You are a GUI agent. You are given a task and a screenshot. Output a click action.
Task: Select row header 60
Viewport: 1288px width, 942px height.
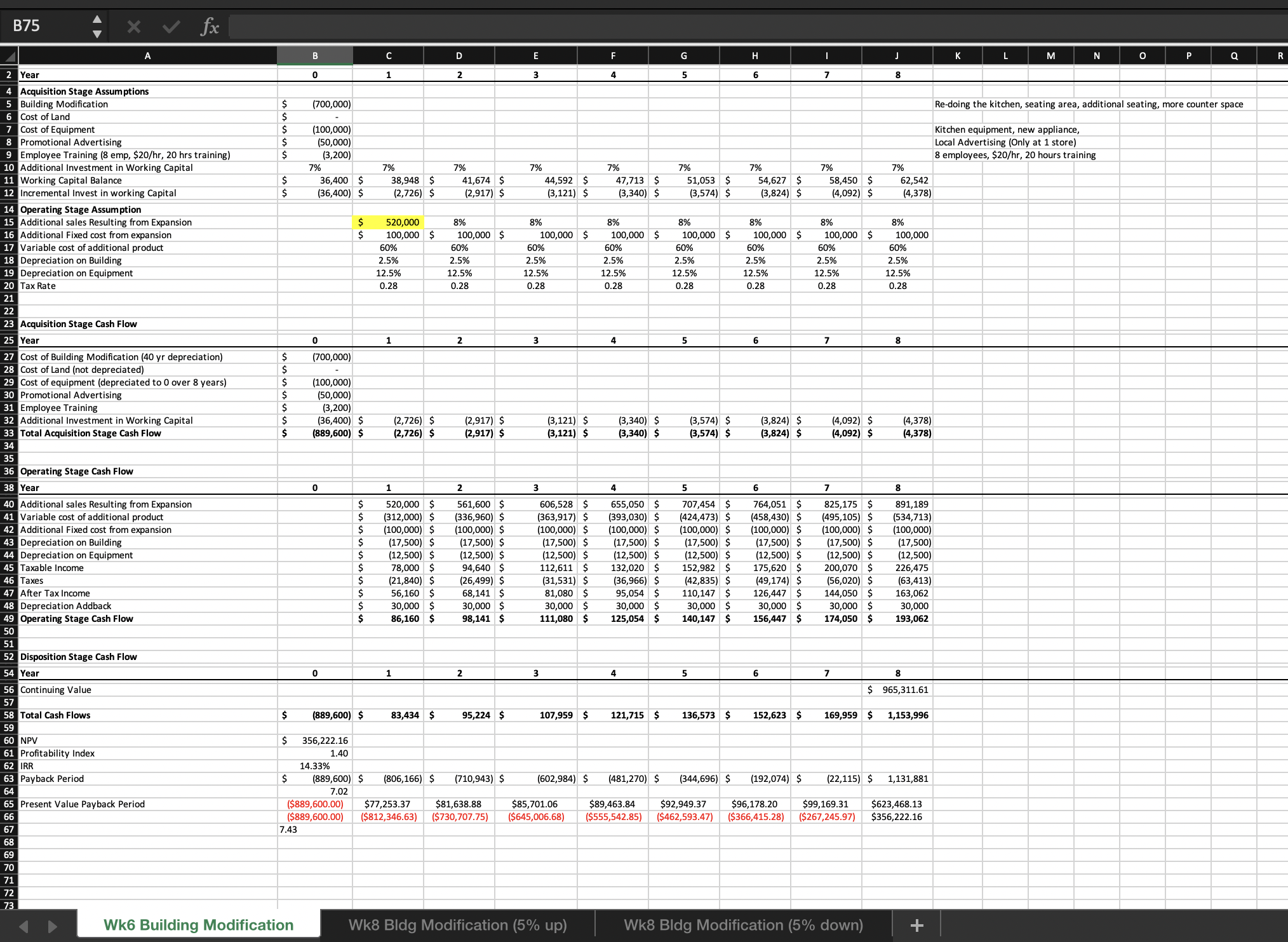9,740
